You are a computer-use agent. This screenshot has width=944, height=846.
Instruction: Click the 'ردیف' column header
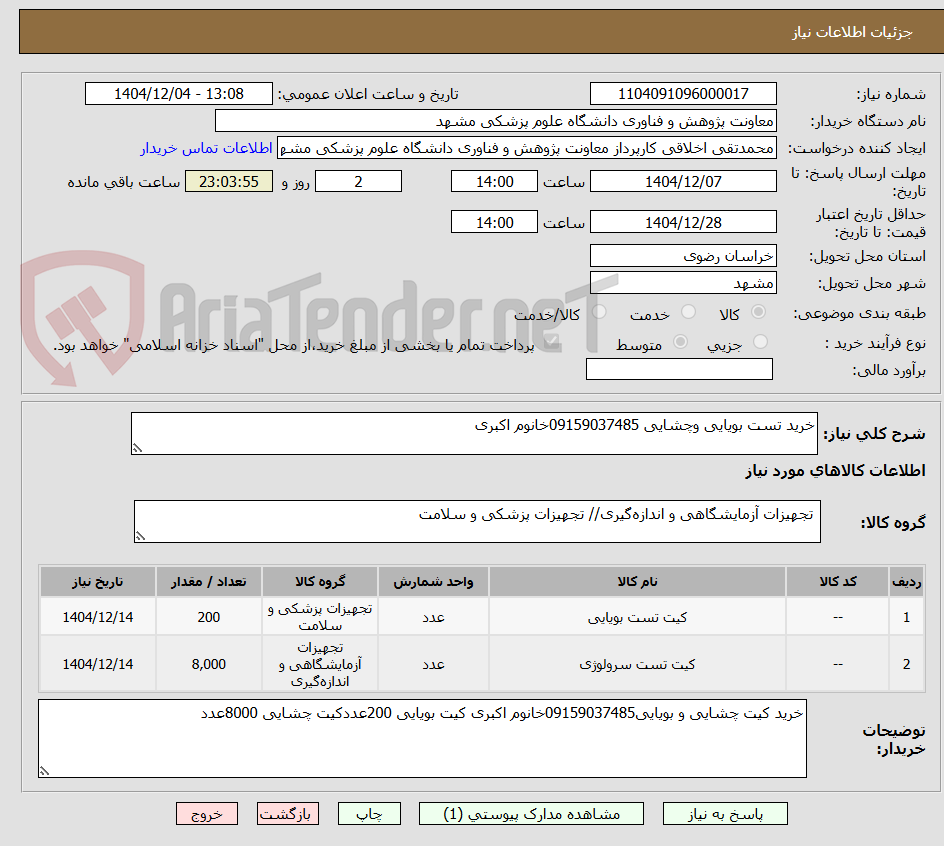(907, 582)
